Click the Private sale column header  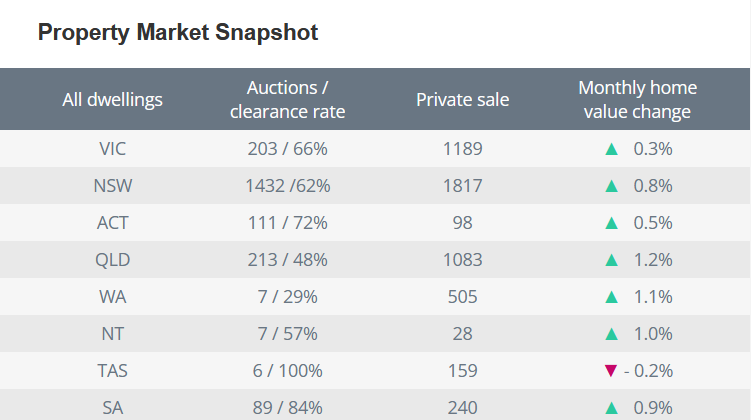[x=462, y=100]
